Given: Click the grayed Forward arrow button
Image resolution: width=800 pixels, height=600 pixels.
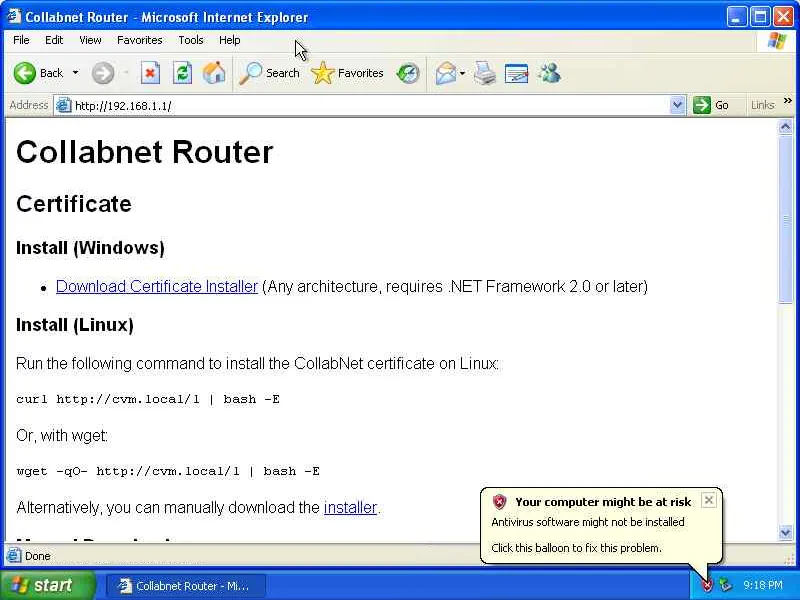Looking at the screenshot, I should point(103,73).
